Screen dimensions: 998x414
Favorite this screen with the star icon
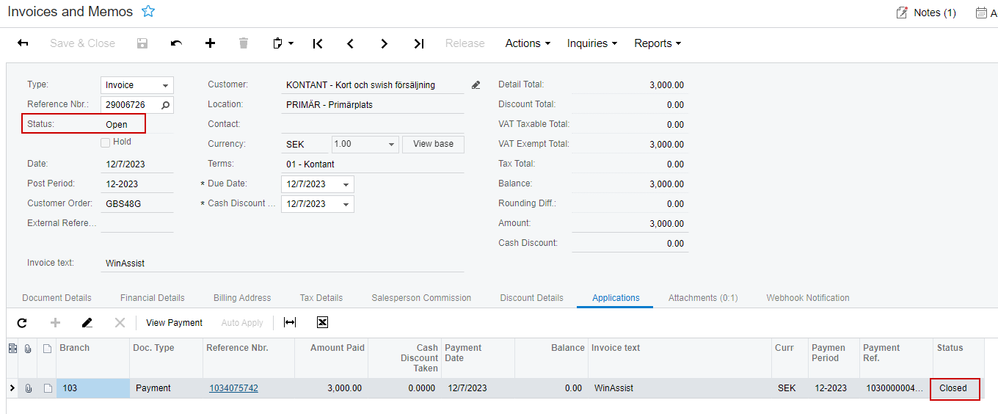point(148,11)
